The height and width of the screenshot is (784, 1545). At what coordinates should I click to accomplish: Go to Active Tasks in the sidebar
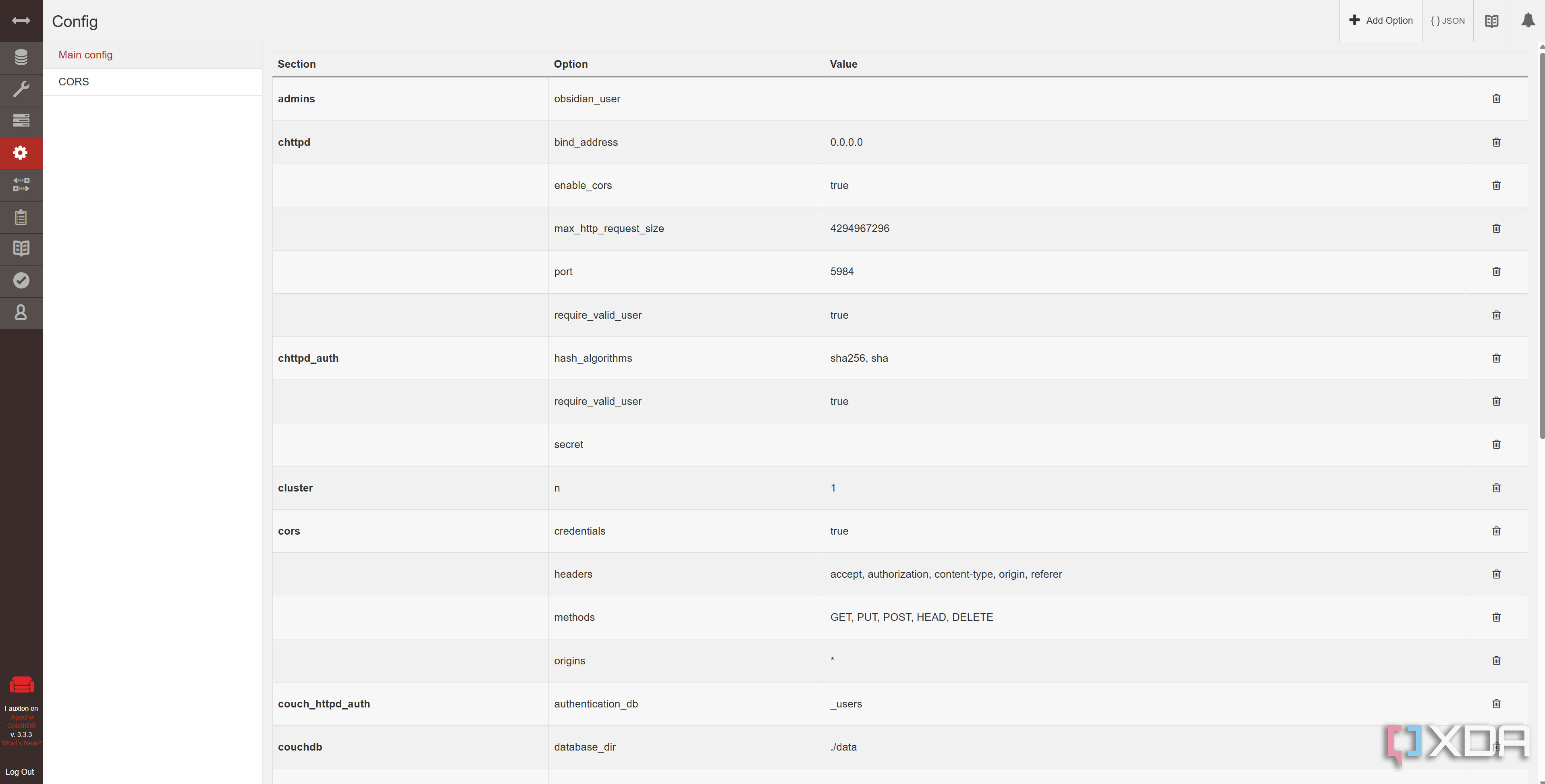(x=21, y=121)
